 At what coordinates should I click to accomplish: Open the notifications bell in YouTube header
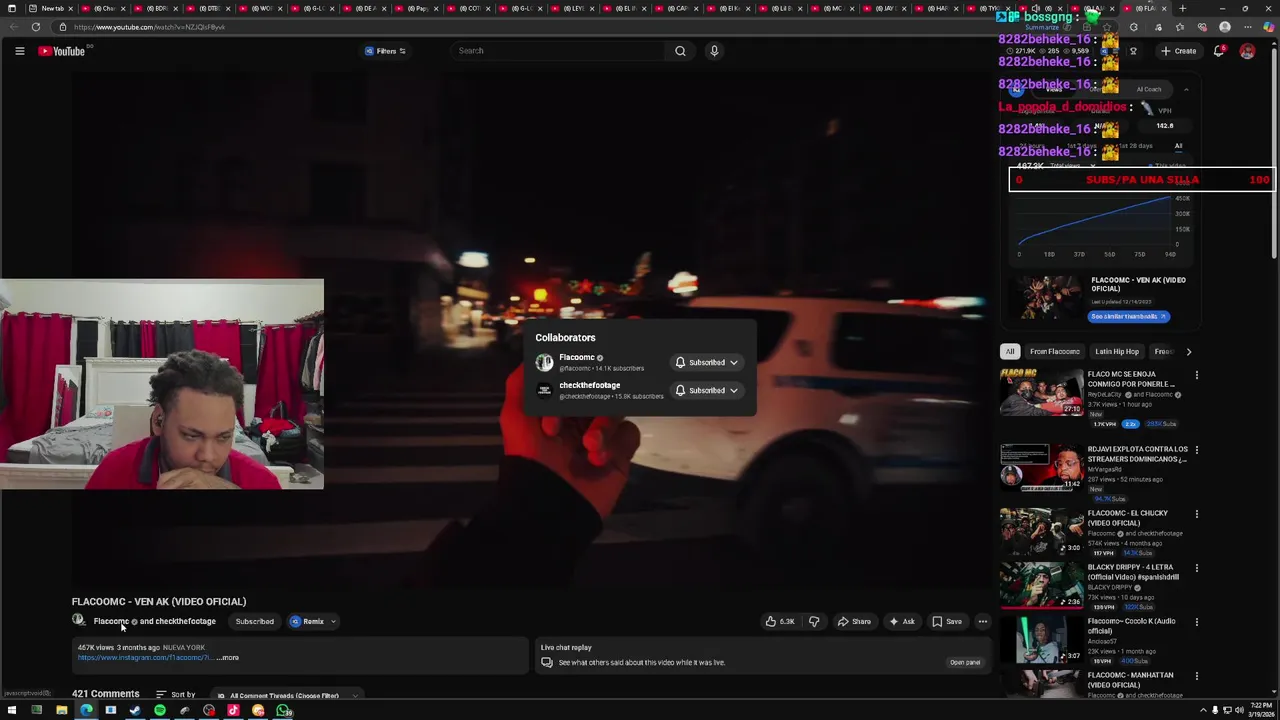[1219, 51]
